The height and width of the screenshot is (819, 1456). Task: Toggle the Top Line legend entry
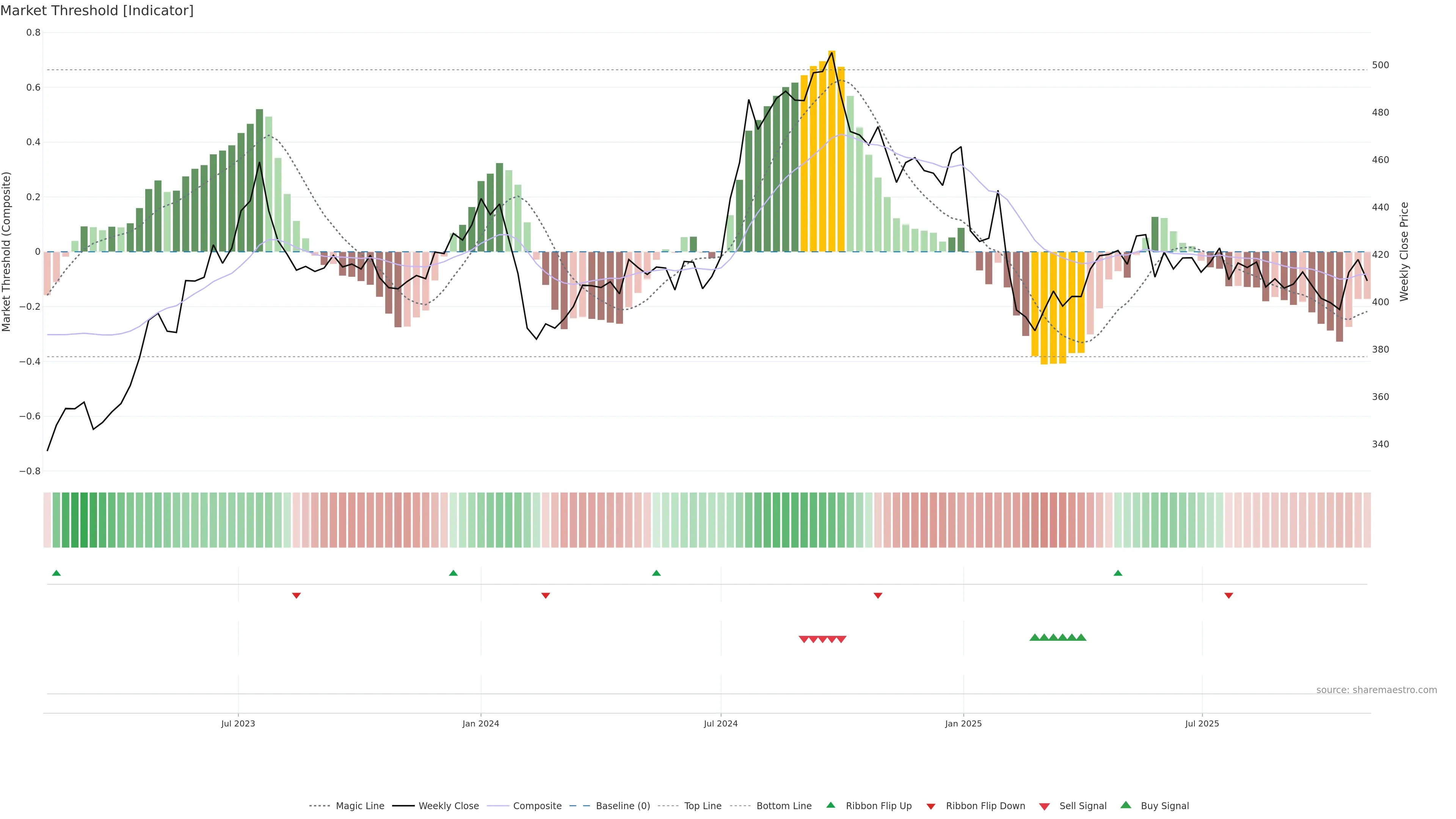pos(703,805)
